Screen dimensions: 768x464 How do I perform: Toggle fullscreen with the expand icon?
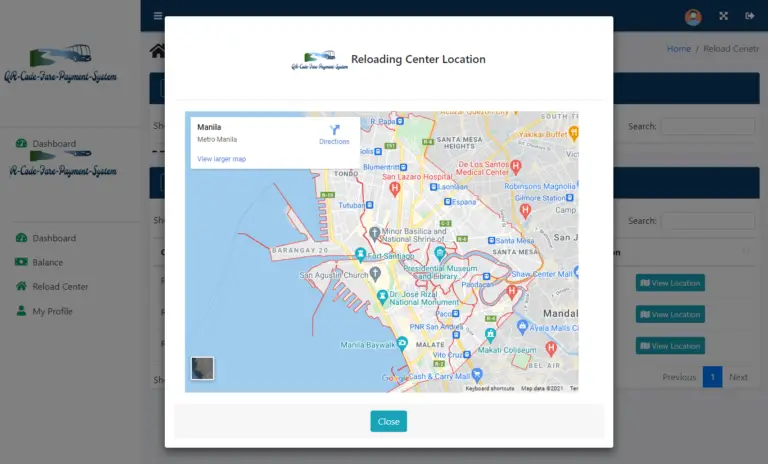click(x=724, y=16)
